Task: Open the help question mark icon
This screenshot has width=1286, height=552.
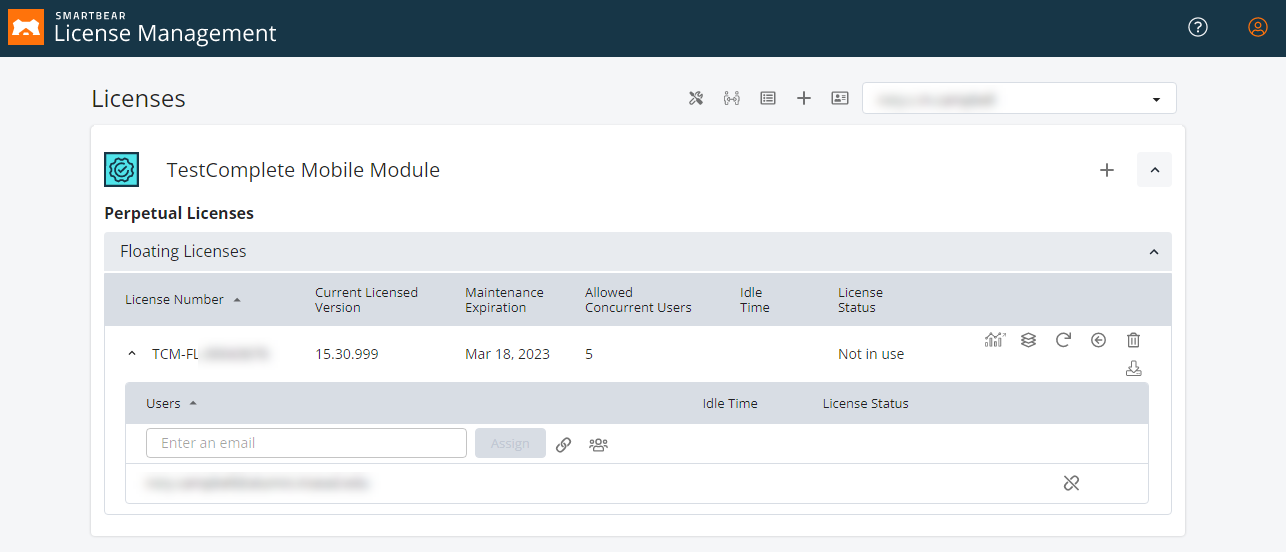Action: 1198,27
